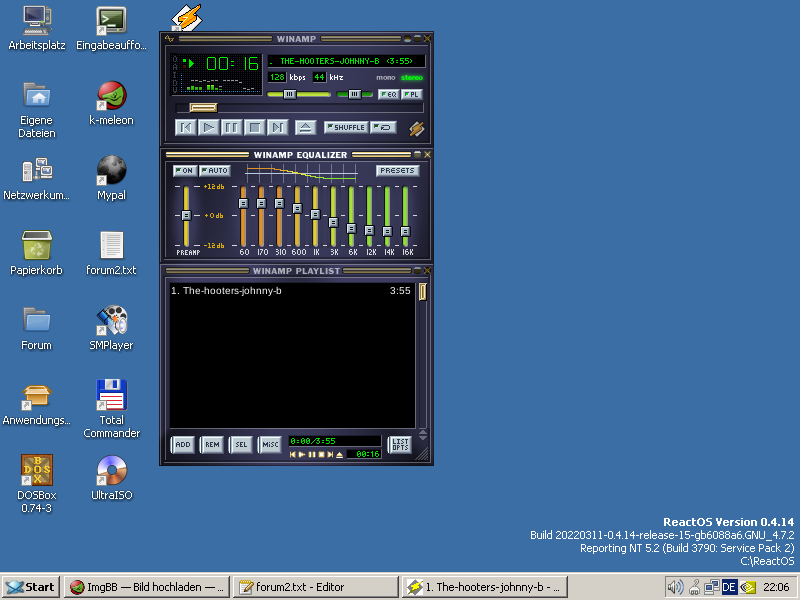Click the scrolling song title display
Image resolution: width=800 pixels, height=600 pixels.
click(346, 61)
